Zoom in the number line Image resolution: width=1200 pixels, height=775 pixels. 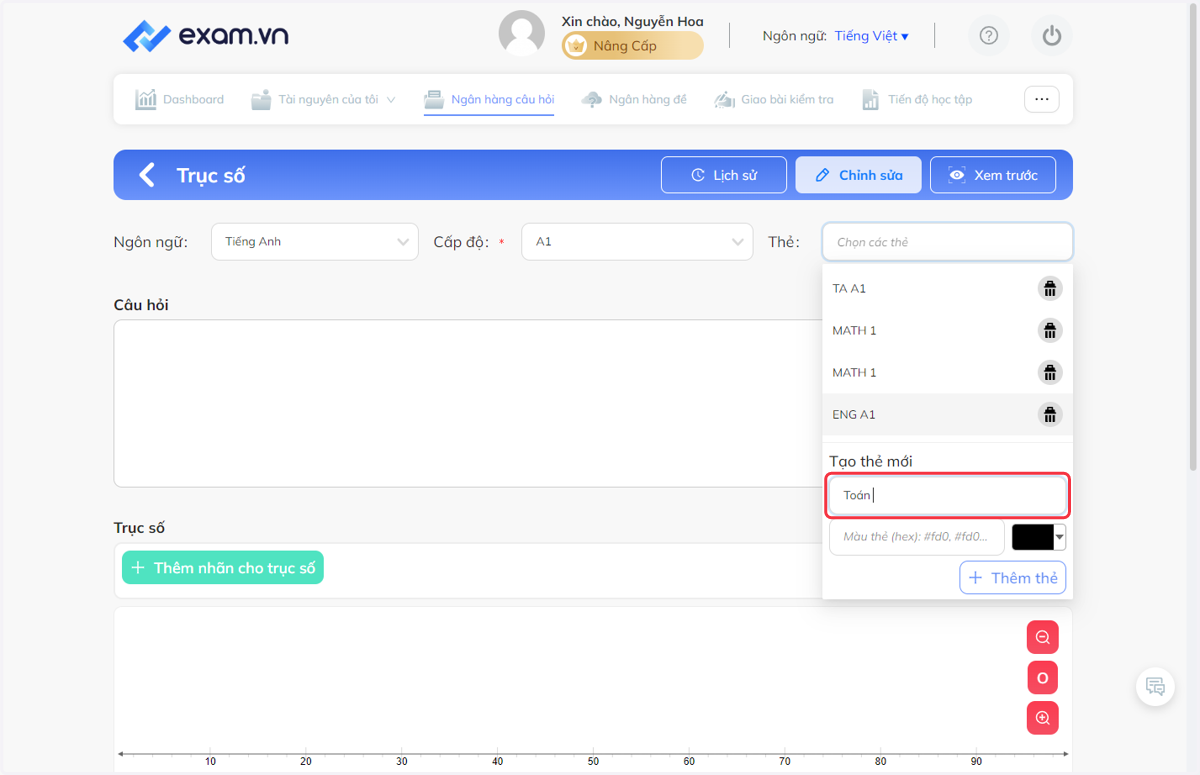pyautogui.click(x=1042, y=718)
